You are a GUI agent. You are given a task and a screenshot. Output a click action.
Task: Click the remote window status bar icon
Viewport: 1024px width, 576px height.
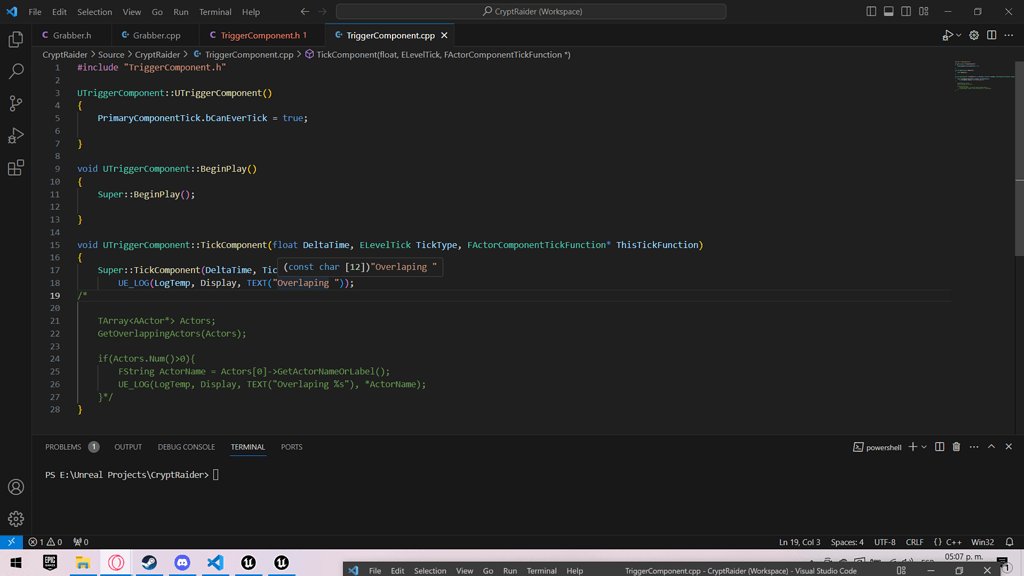(x=11, y=542)
